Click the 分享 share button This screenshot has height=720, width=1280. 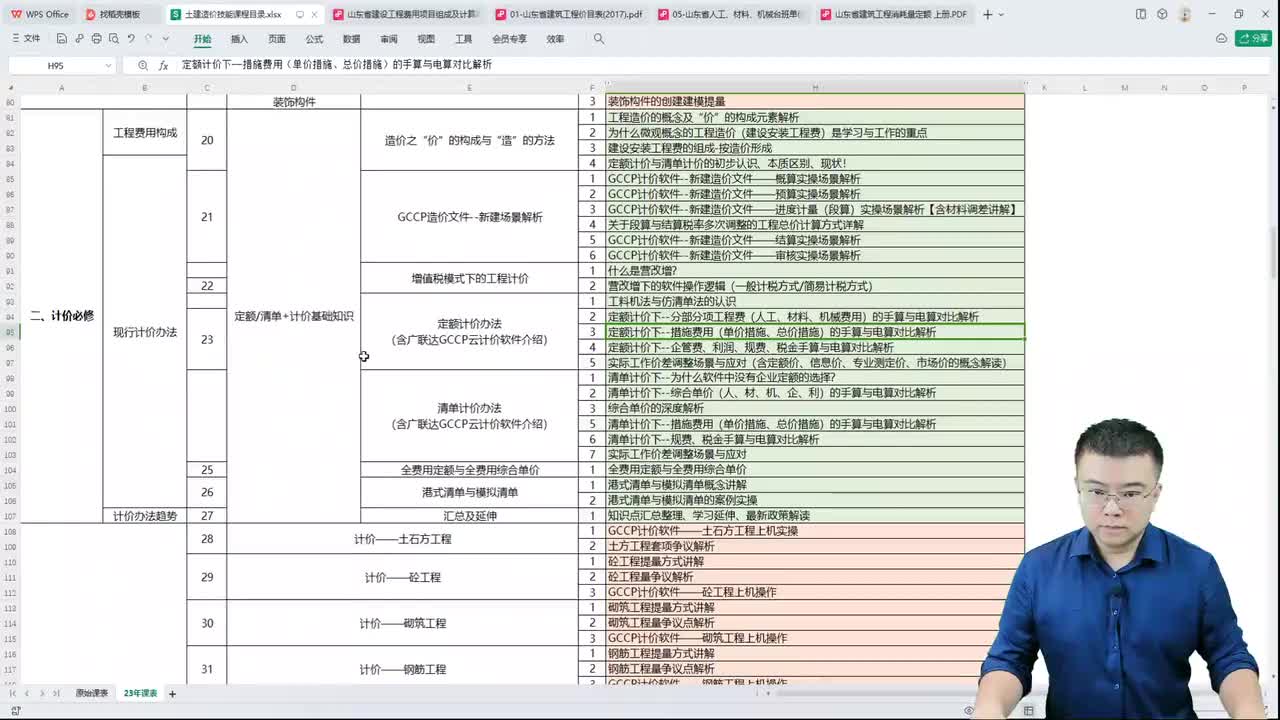click(1253, 39)
